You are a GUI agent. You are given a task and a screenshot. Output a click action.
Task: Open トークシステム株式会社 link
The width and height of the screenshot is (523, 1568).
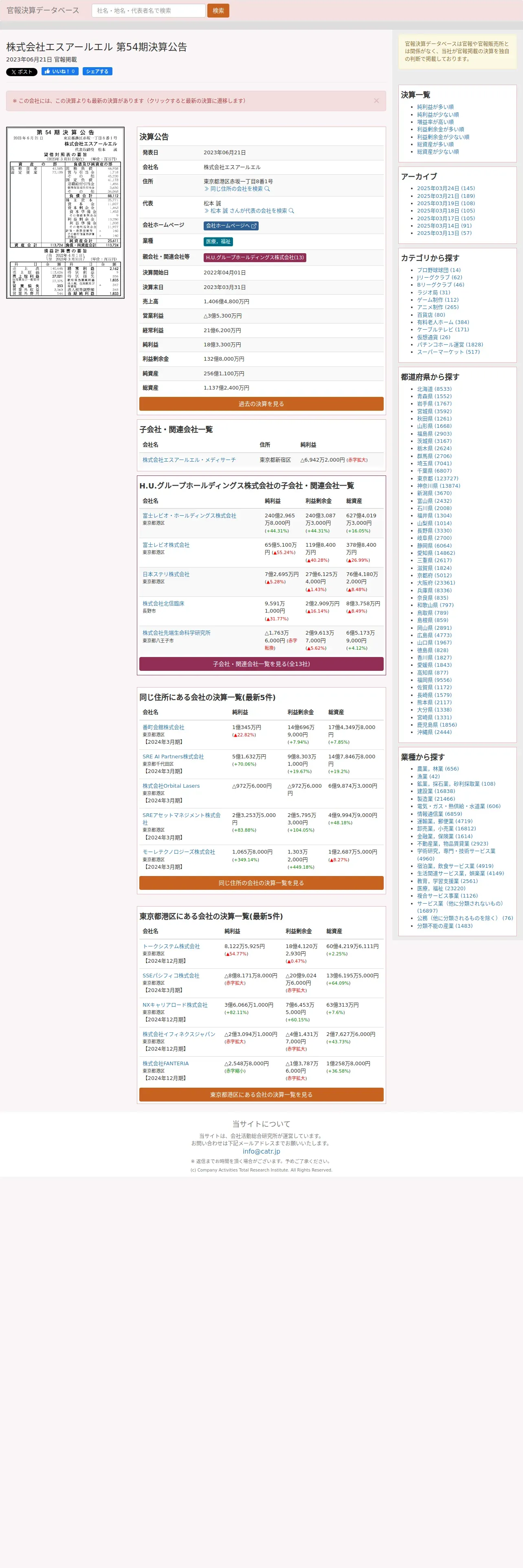point(171,946)
